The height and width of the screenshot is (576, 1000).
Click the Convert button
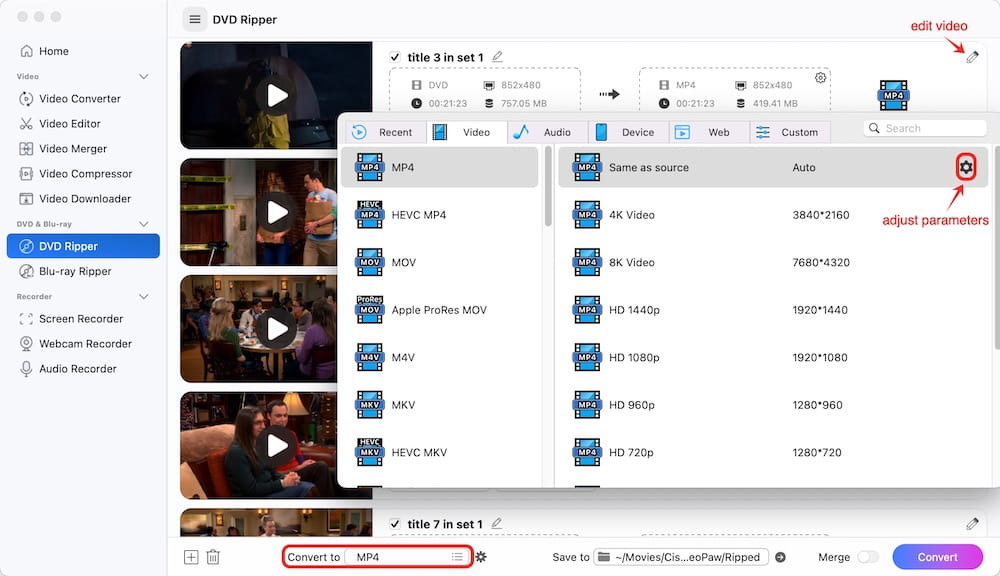[x=938, y=557]
